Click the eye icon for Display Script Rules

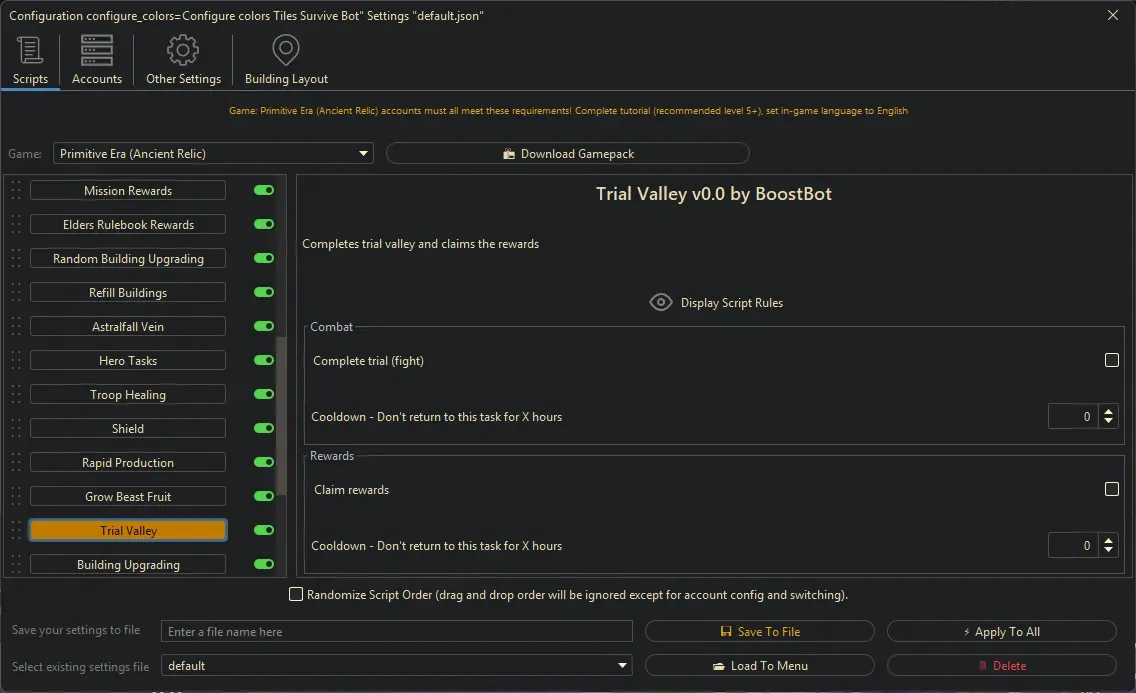[x=660, y=302]
